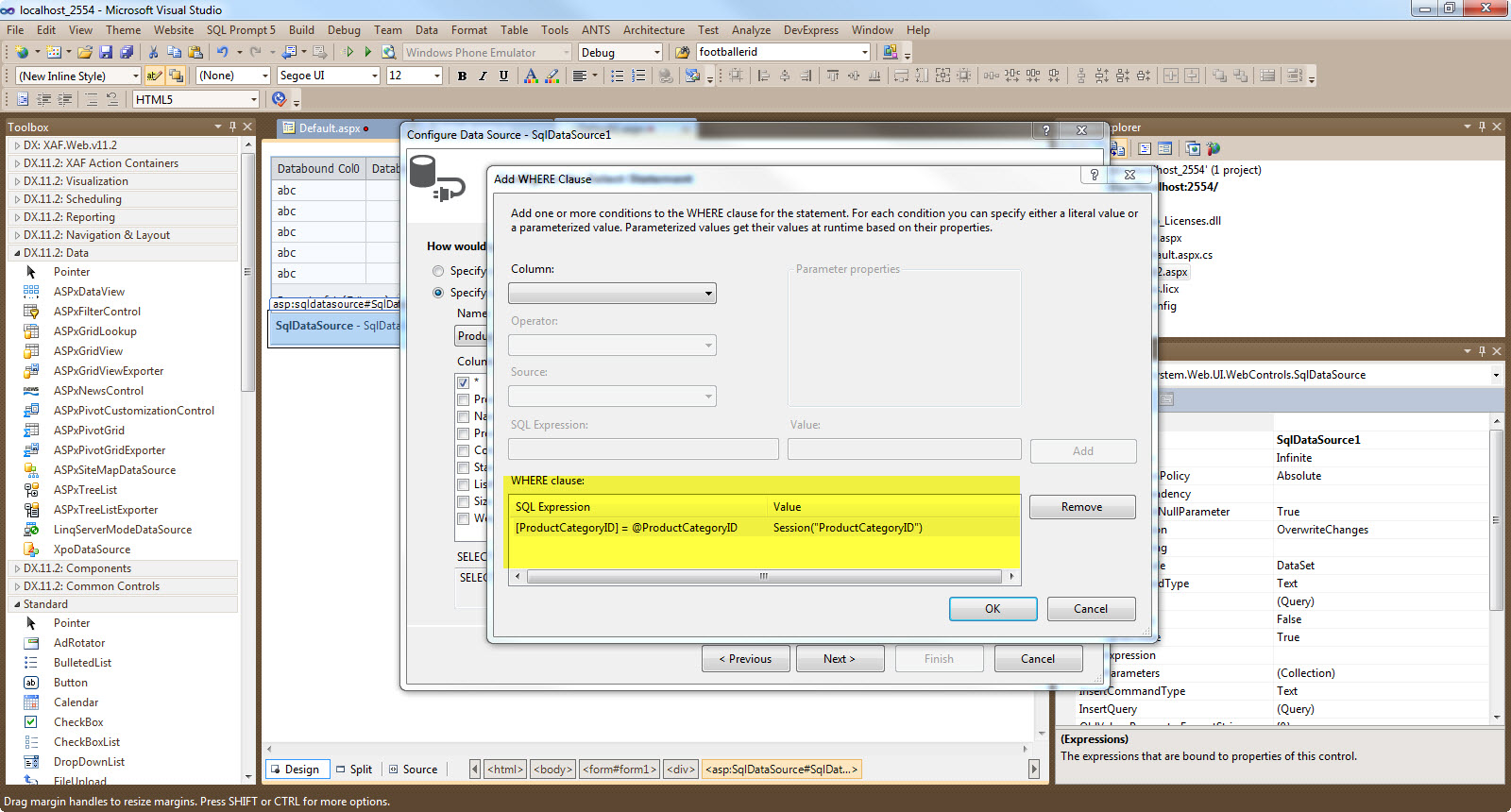Viewport: 1511px width, 812px height.
Task: Select DropDownList icon in Toolbox
Action: [x=31, y=762]
